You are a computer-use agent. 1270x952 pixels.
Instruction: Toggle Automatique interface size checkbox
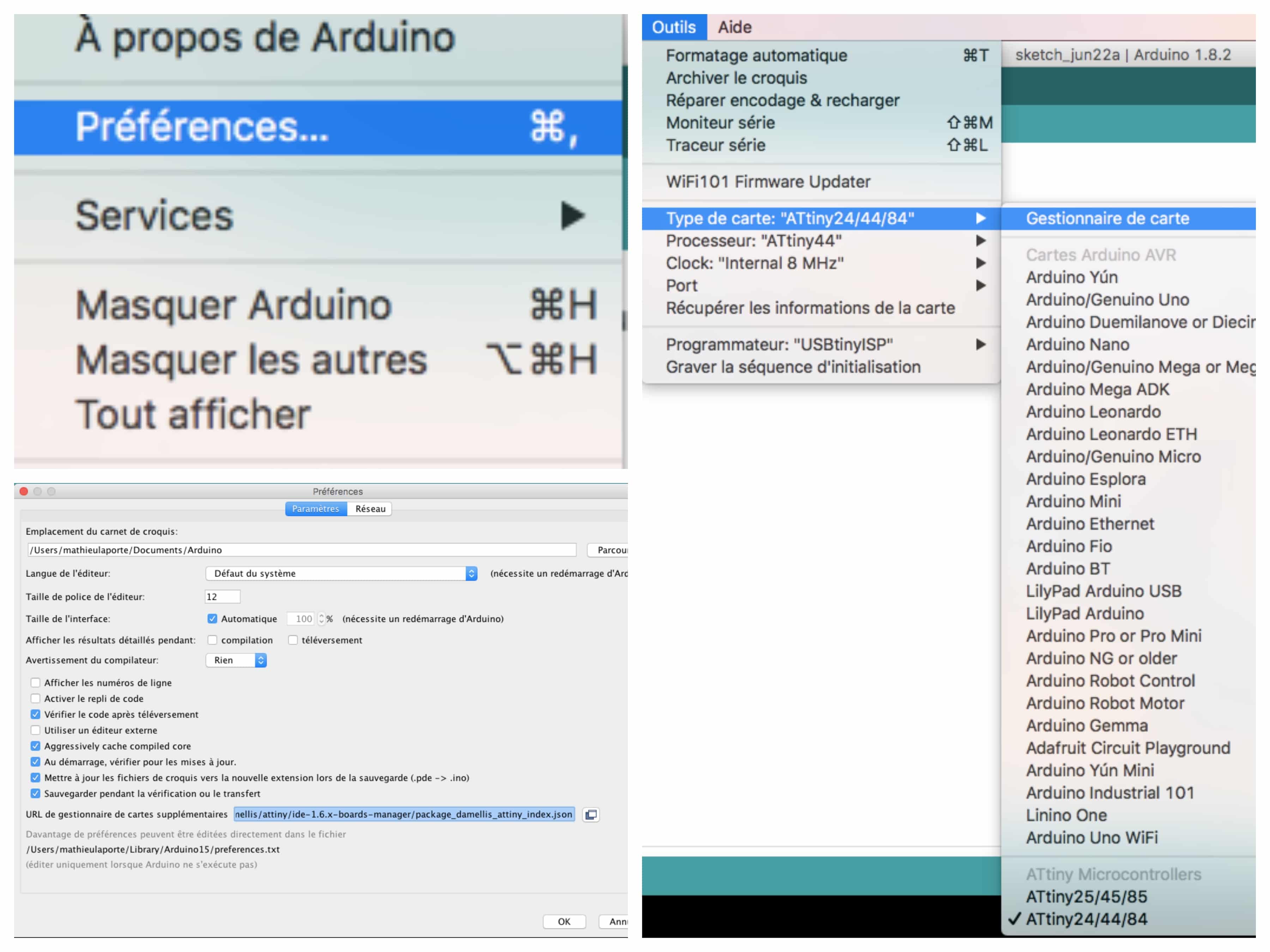[212, 618]
